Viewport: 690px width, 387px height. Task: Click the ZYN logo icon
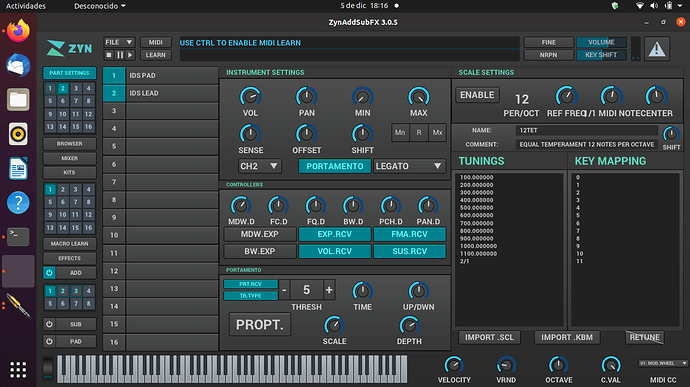[55, 48]
